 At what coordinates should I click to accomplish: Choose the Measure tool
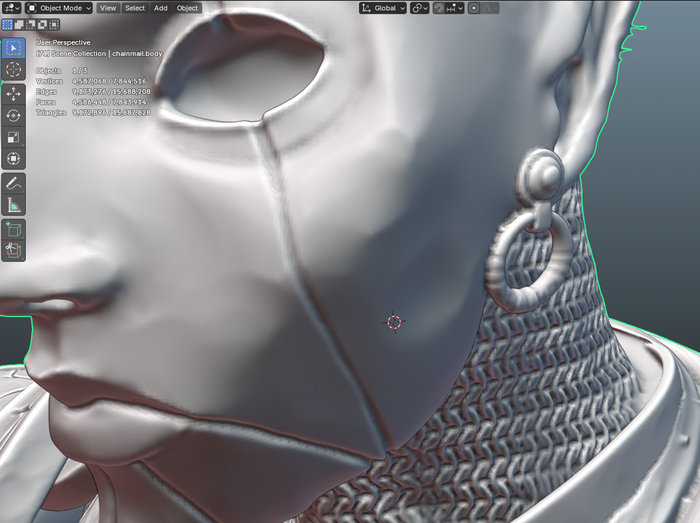tap(14, 206)
